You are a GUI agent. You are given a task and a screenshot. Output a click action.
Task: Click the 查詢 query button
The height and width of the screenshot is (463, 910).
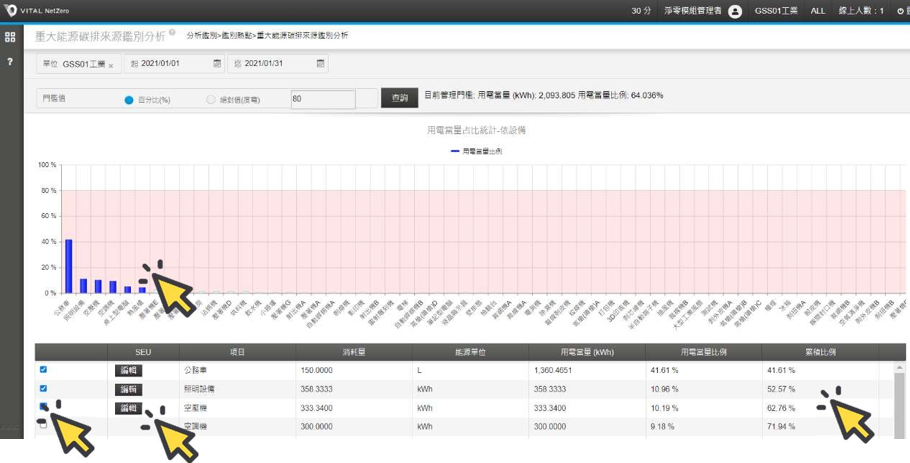click(x=399, y=98)
